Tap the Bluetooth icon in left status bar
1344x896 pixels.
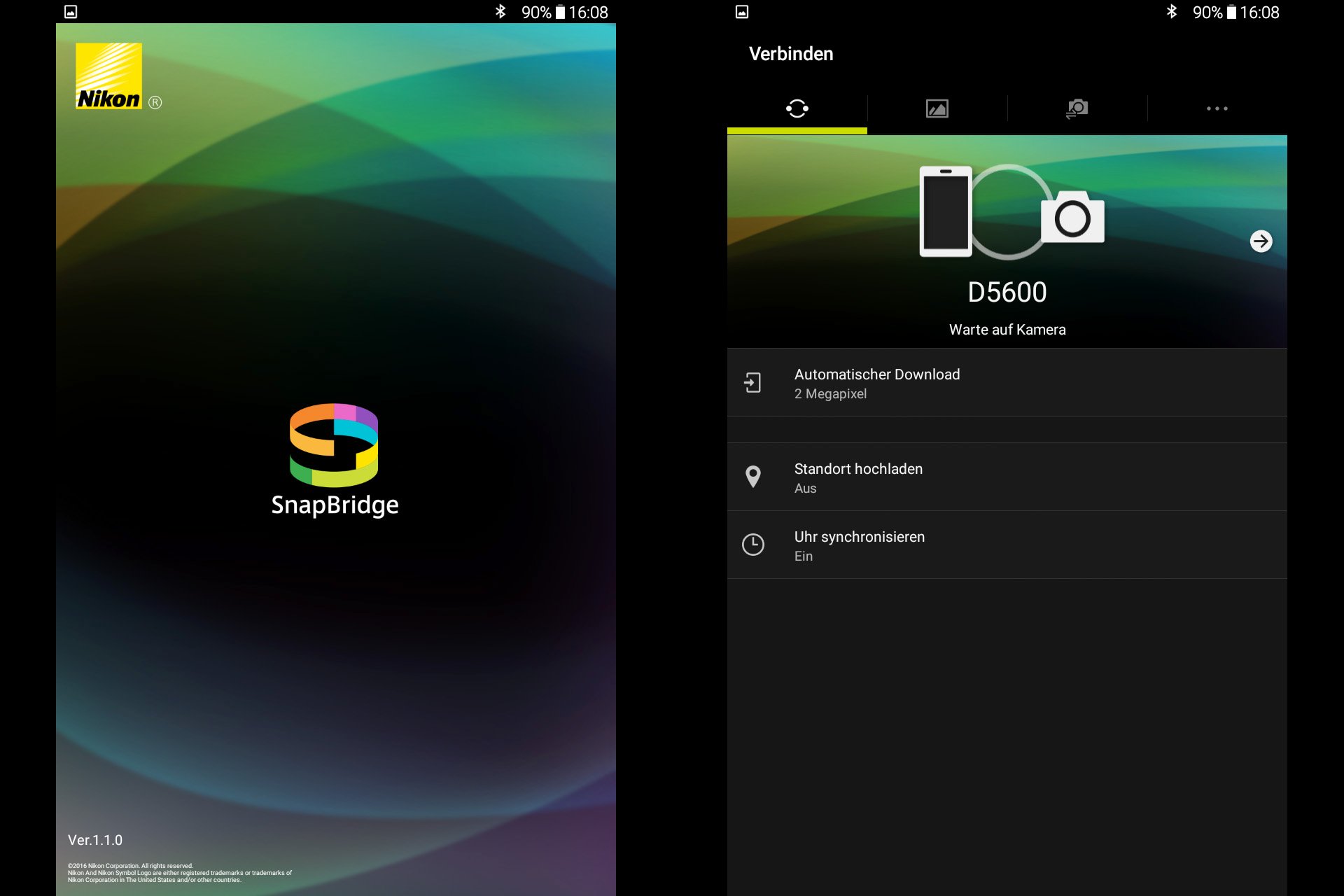tap(500, 12)
